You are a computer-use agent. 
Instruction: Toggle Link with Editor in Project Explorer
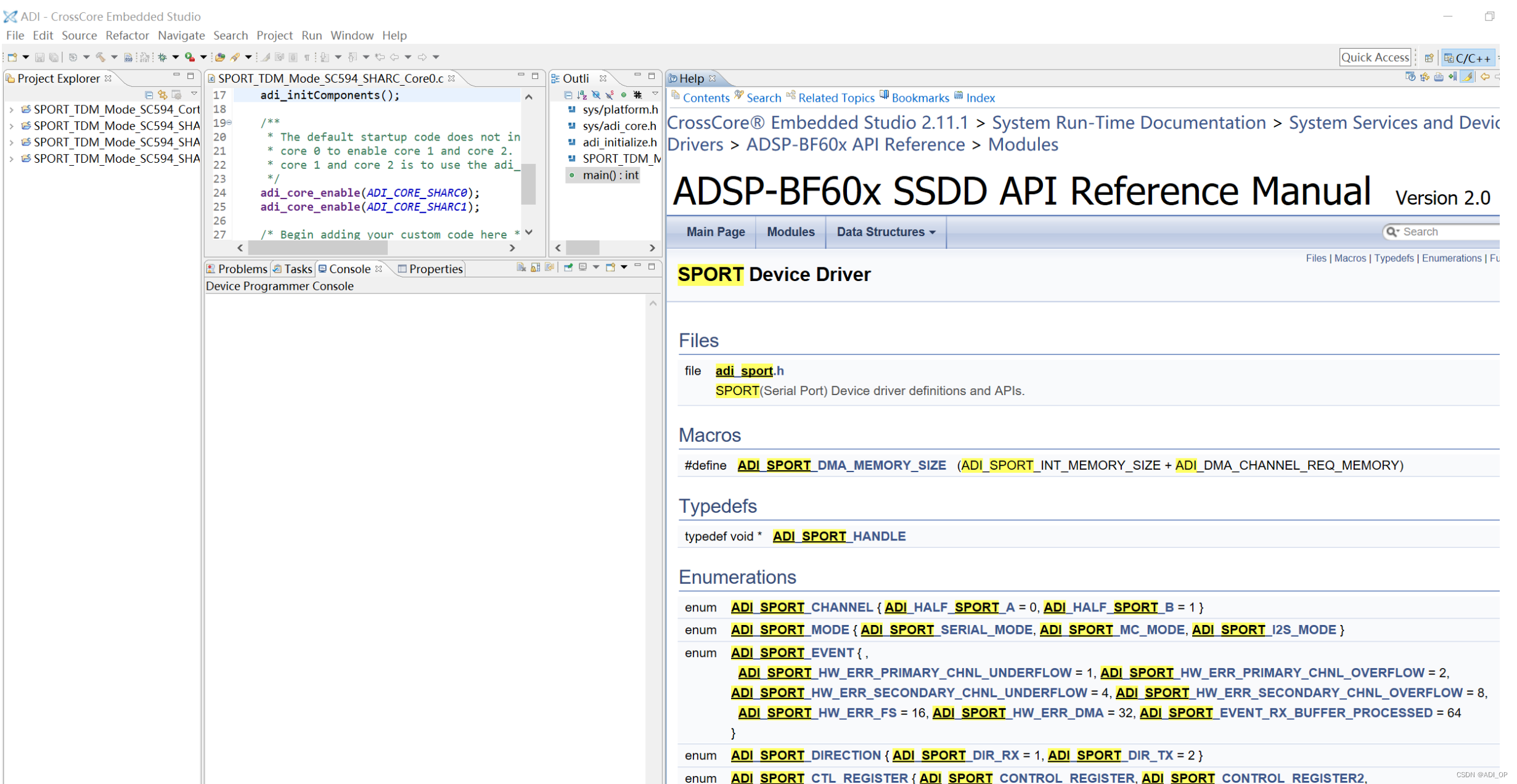click(x=163, y=95)
